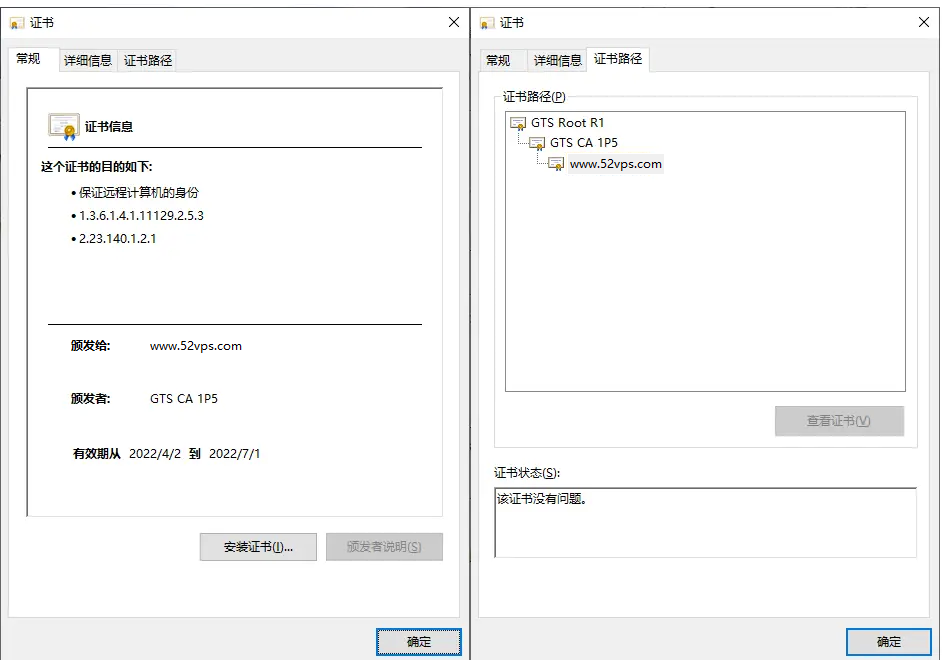Screen dimensions: 942x660
Task: Click the large certificate badge icon next to 证书信息
Action: 64,127
